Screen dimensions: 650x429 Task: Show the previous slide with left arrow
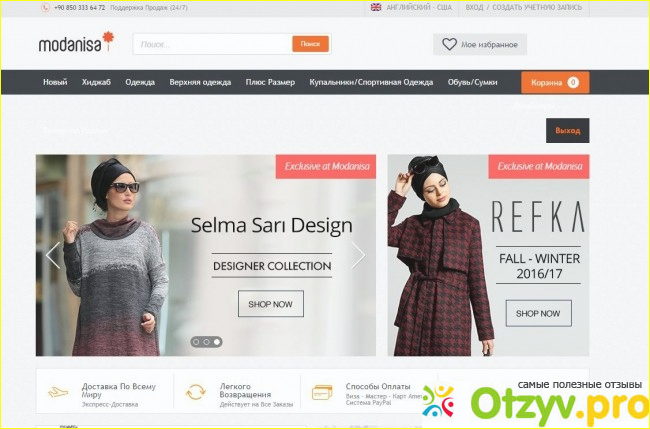point(53,255)
